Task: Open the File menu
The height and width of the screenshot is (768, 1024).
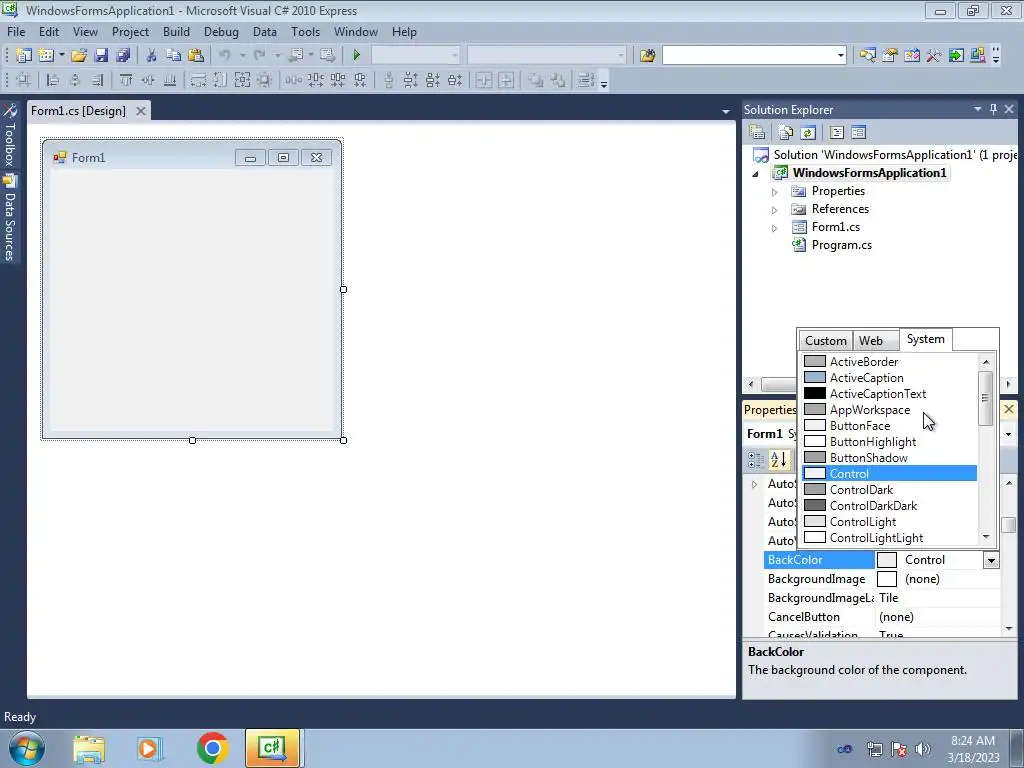Action: [x=16, y=31]
